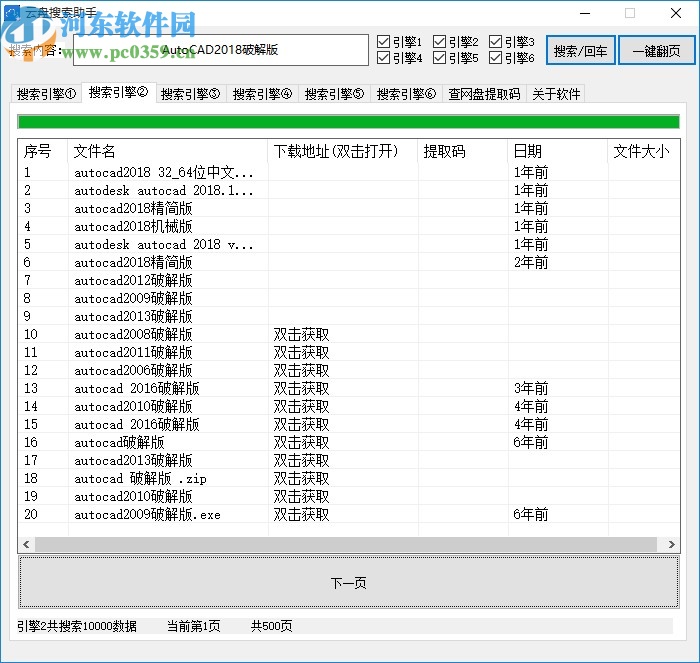Image resolution: width=700 pixels, height=663 pixels.
Task: Select row 6 'autocad2018精简版'
Action: click(x=349, y=263)
